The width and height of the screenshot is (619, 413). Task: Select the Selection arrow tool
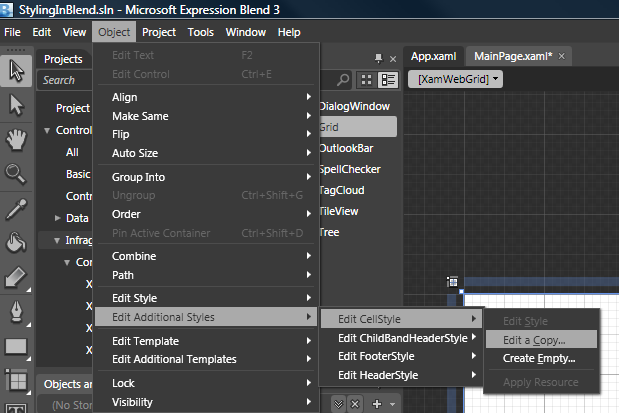16,71
